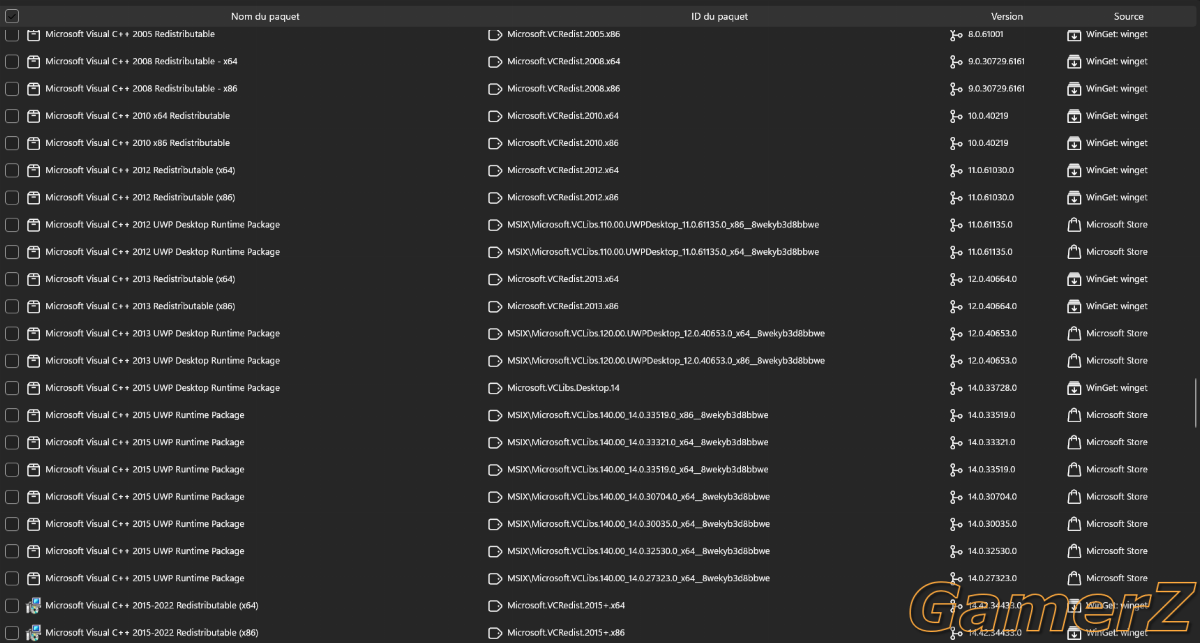Screen dimensions: 1200x643
Task: Sort by the Source column header
Action: point(1129,16)
